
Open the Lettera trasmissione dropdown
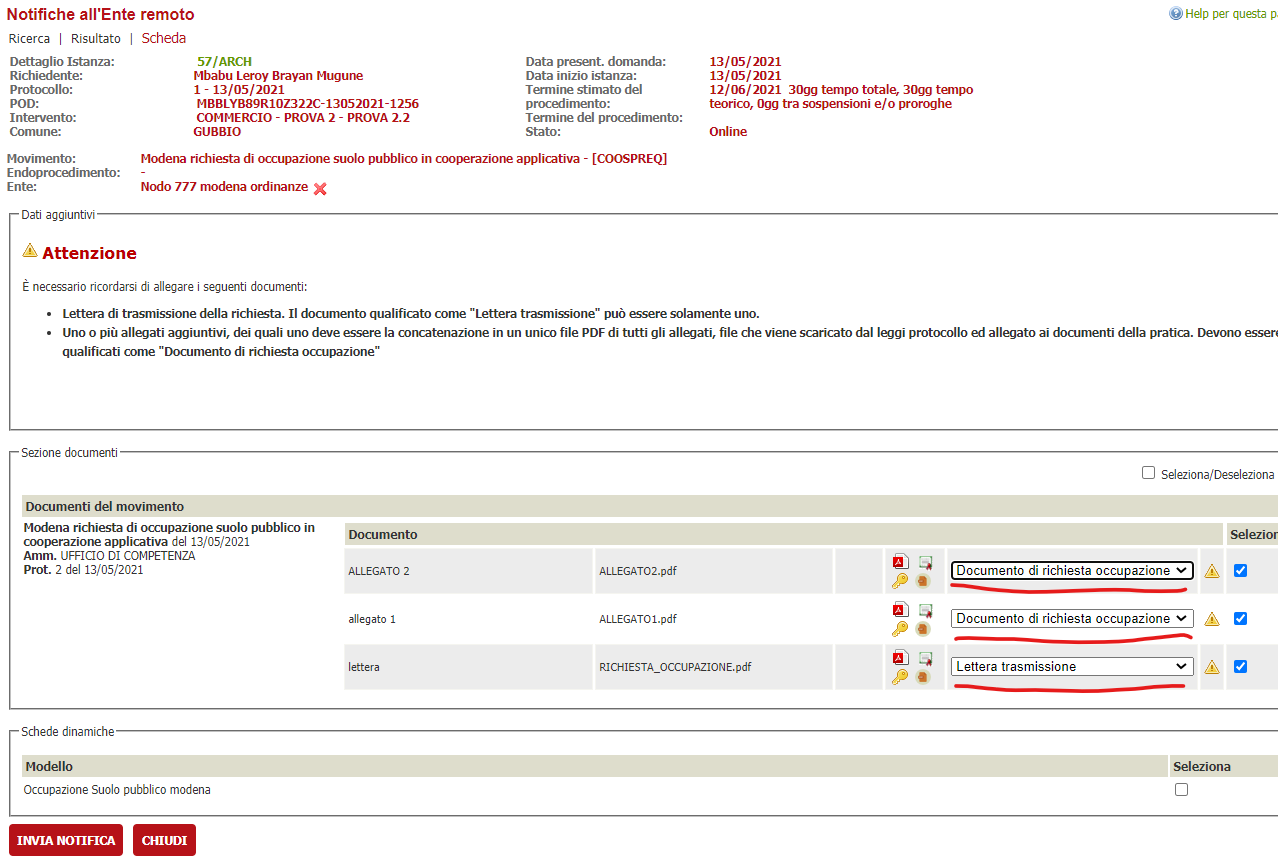point(1071,666)
